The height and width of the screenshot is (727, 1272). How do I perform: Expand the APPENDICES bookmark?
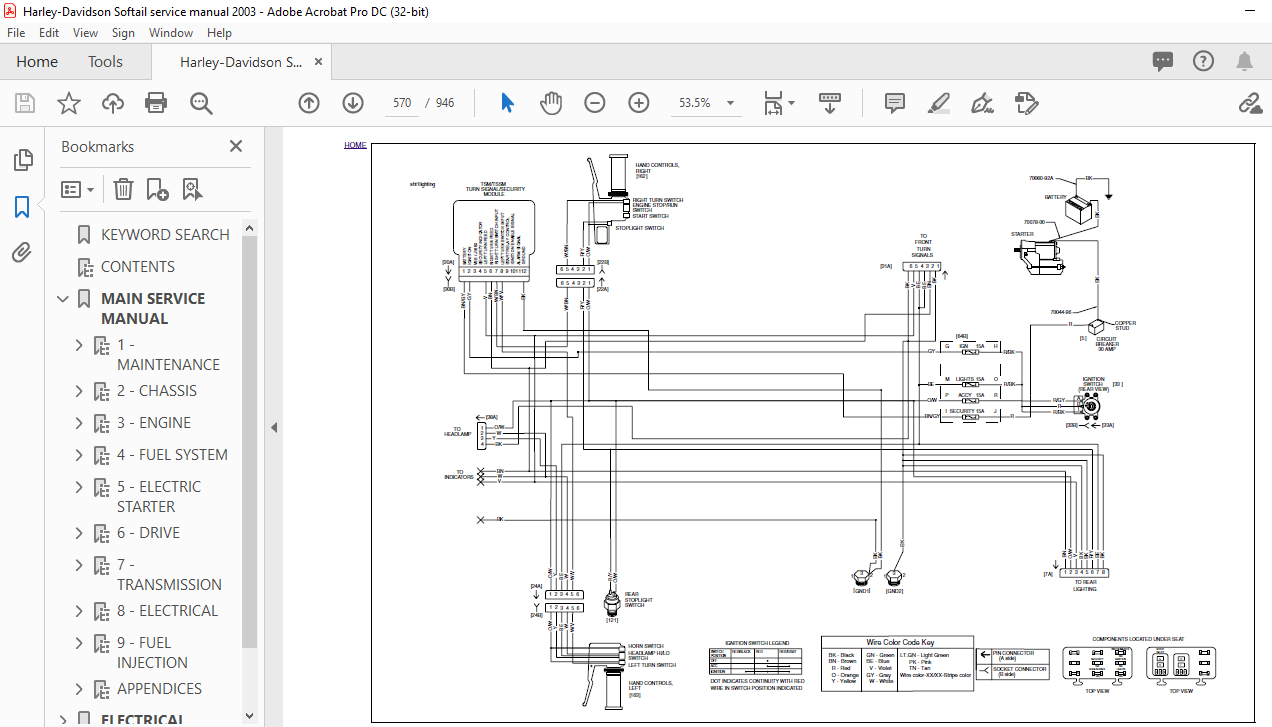79,689
